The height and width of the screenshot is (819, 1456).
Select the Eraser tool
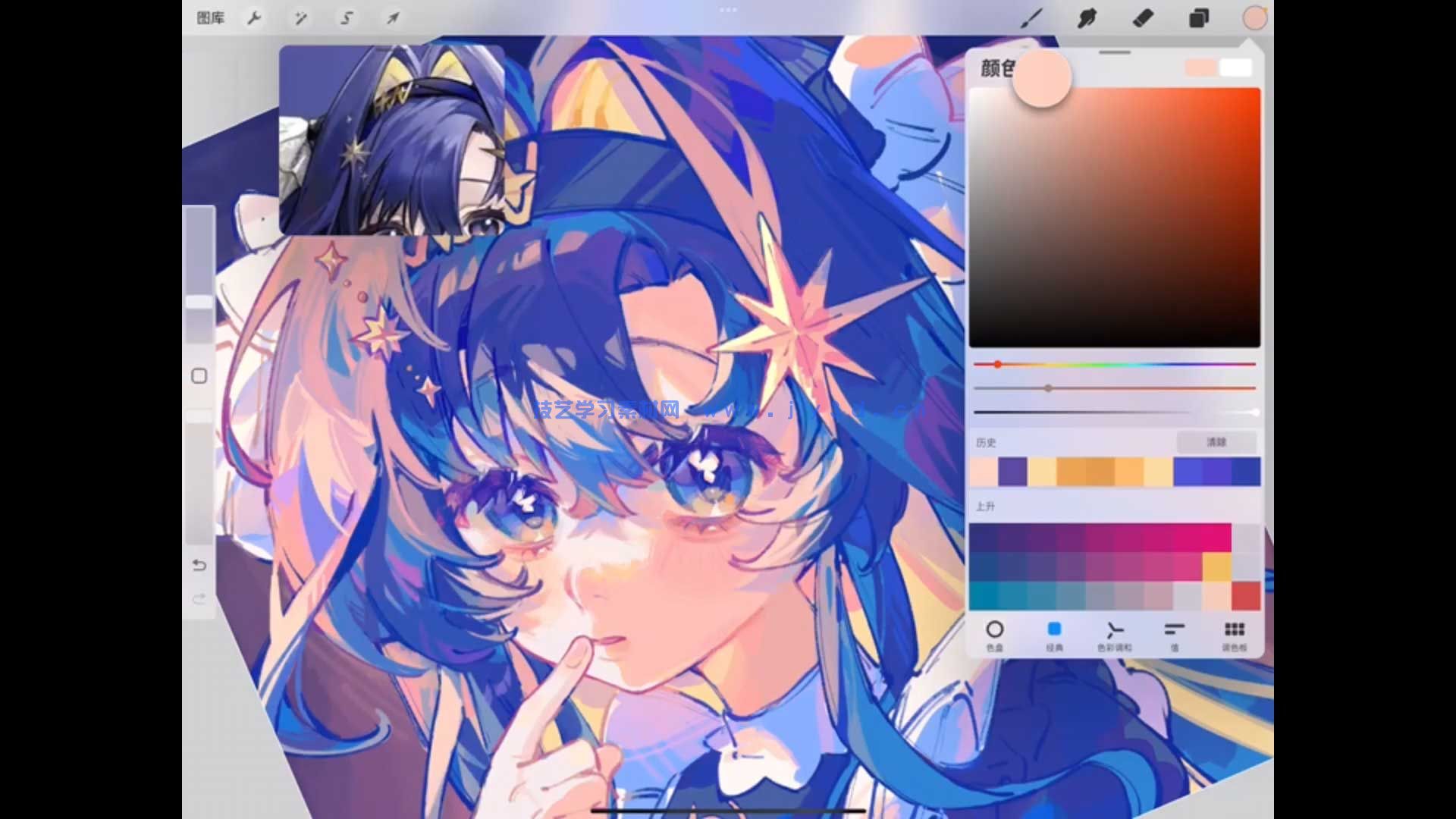click(x=1143, y=18)
